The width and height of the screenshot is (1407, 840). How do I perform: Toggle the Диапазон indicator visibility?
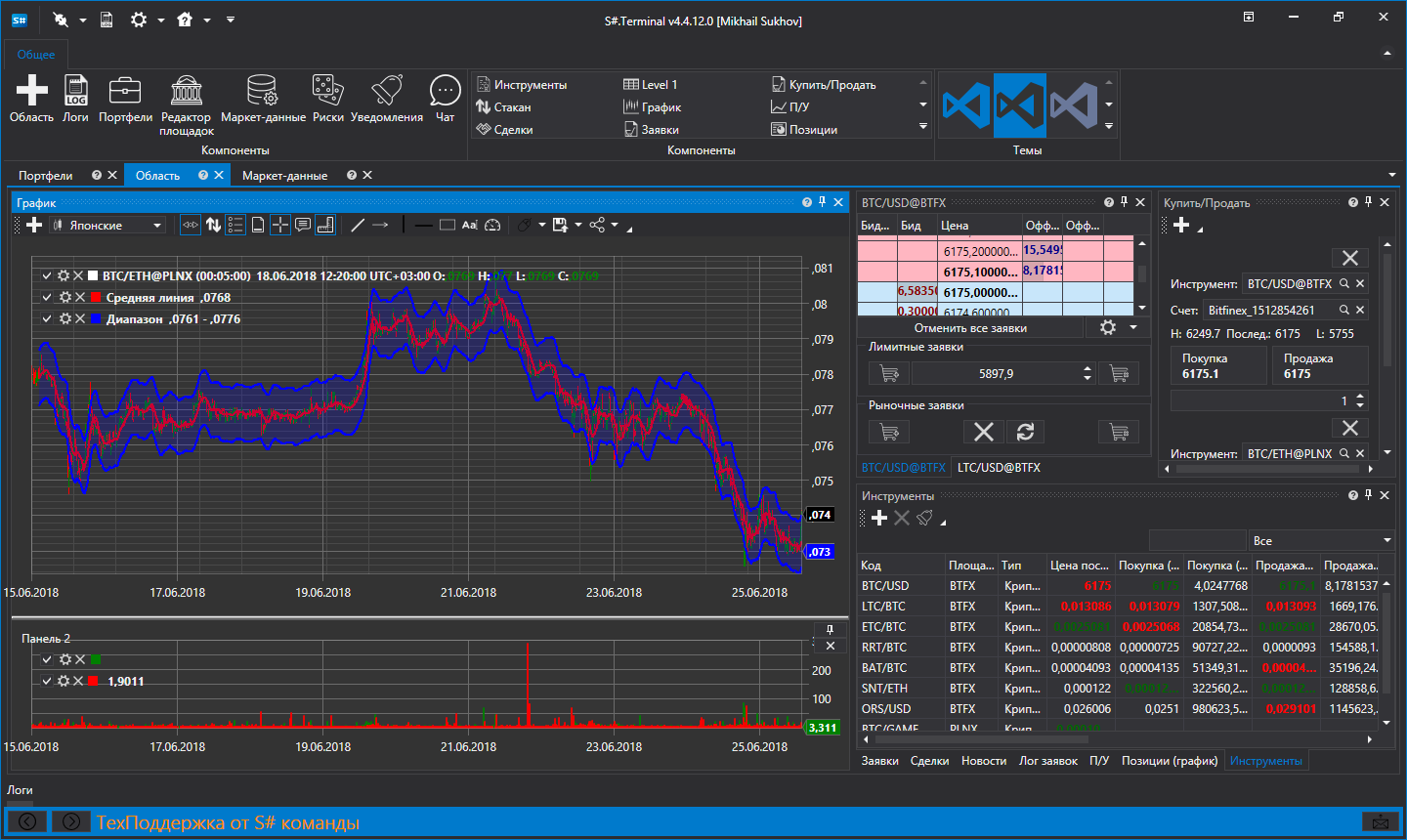46,318
